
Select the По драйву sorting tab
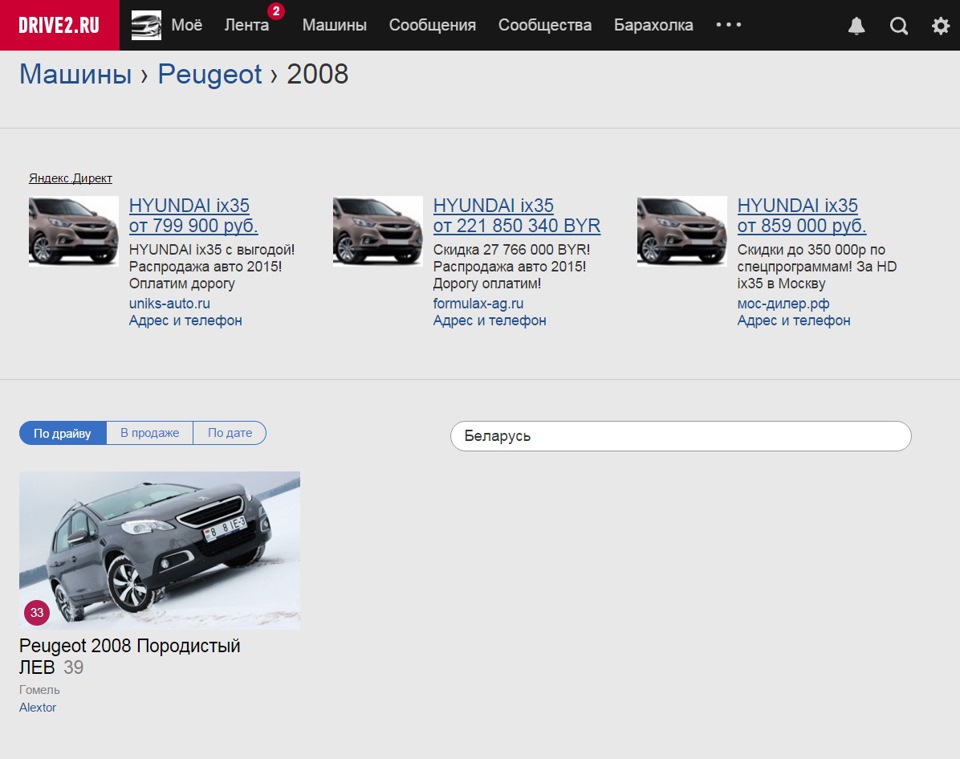(x=62, y=433)
